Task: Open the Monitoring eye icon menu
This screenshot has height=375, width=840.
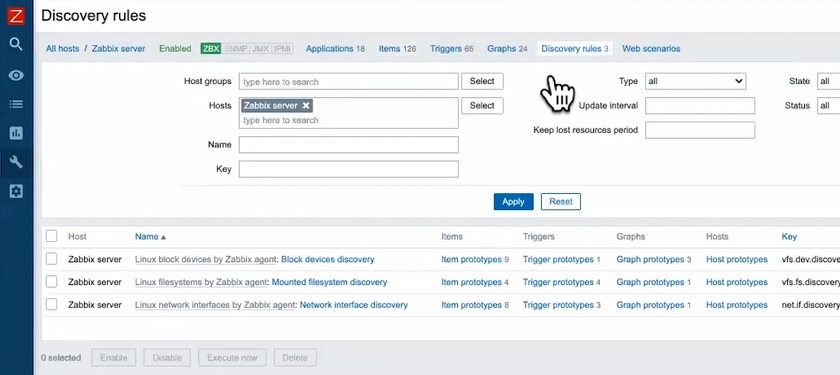Action: tap(16, 75)
